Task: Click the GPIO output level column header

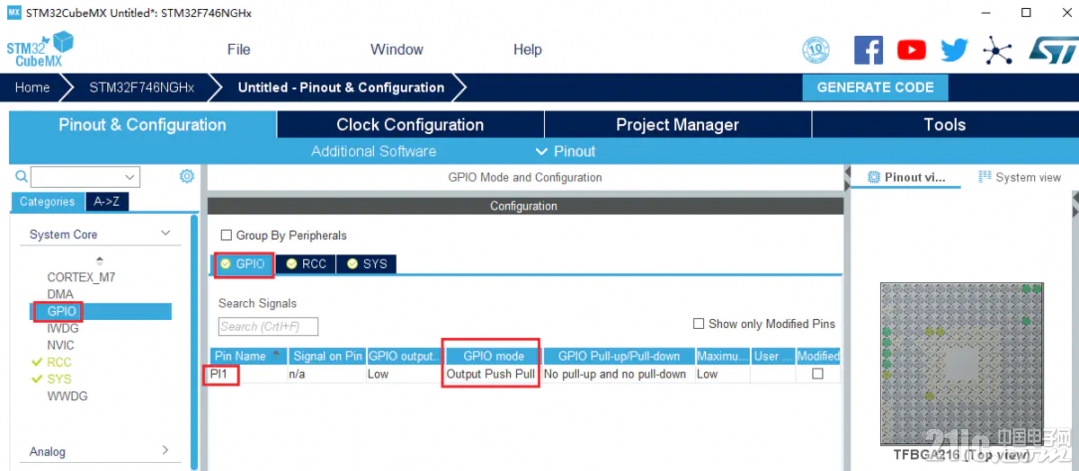Action: pos(405,356)
